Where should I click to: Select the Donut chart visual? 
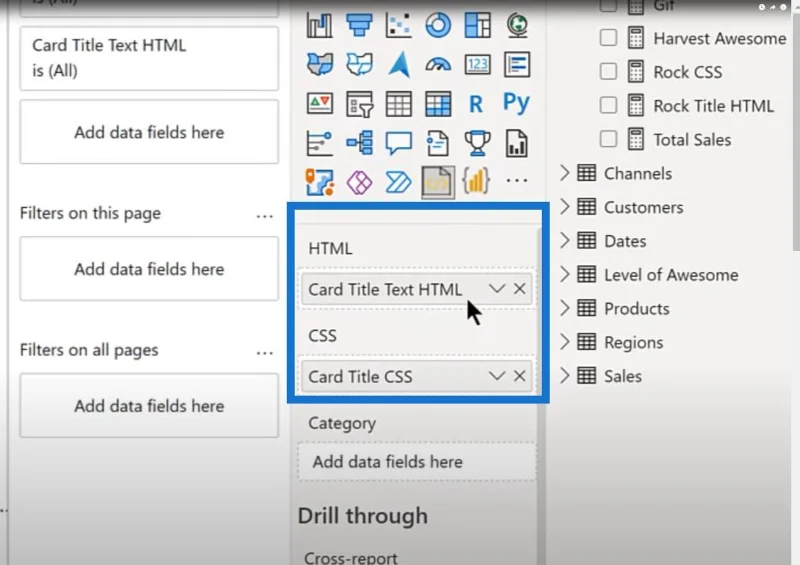(x=438, y=25)
